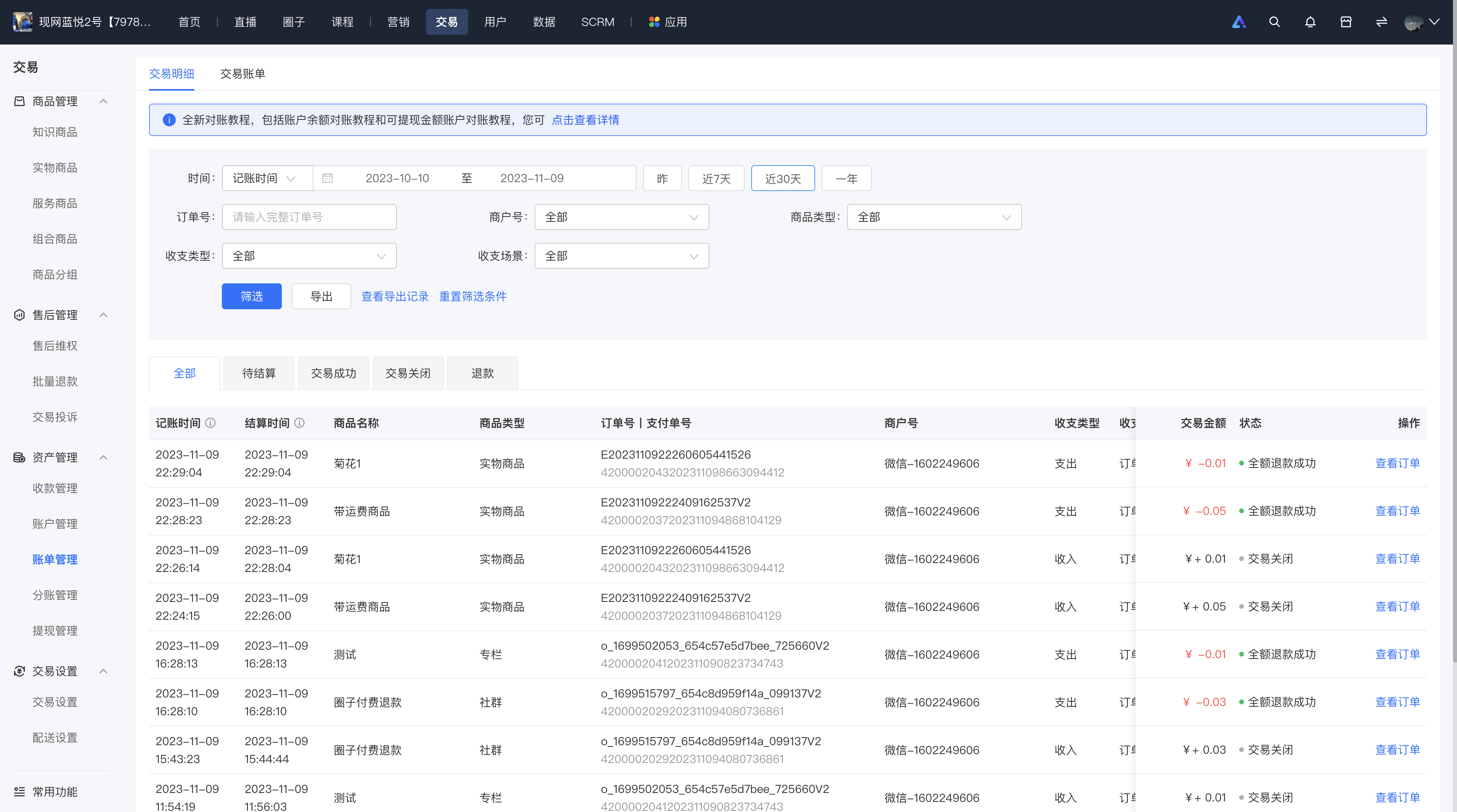Click the colorful 应用 apps icon

654,22
